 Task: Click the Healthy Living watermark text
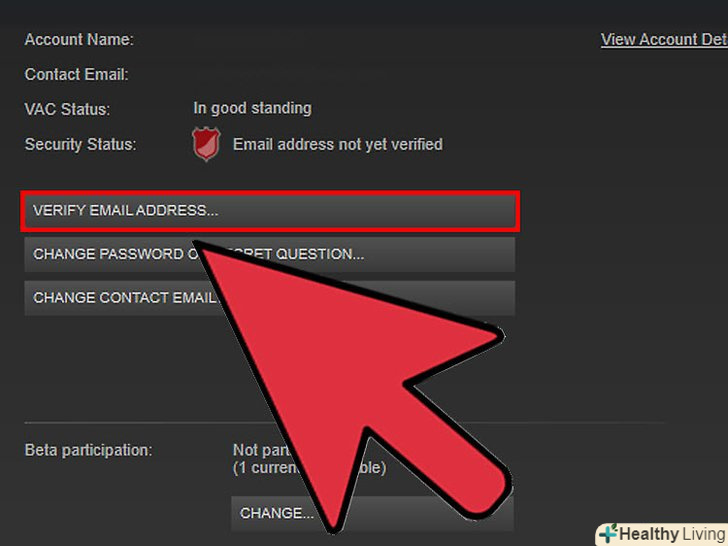[x=672, y=534]
